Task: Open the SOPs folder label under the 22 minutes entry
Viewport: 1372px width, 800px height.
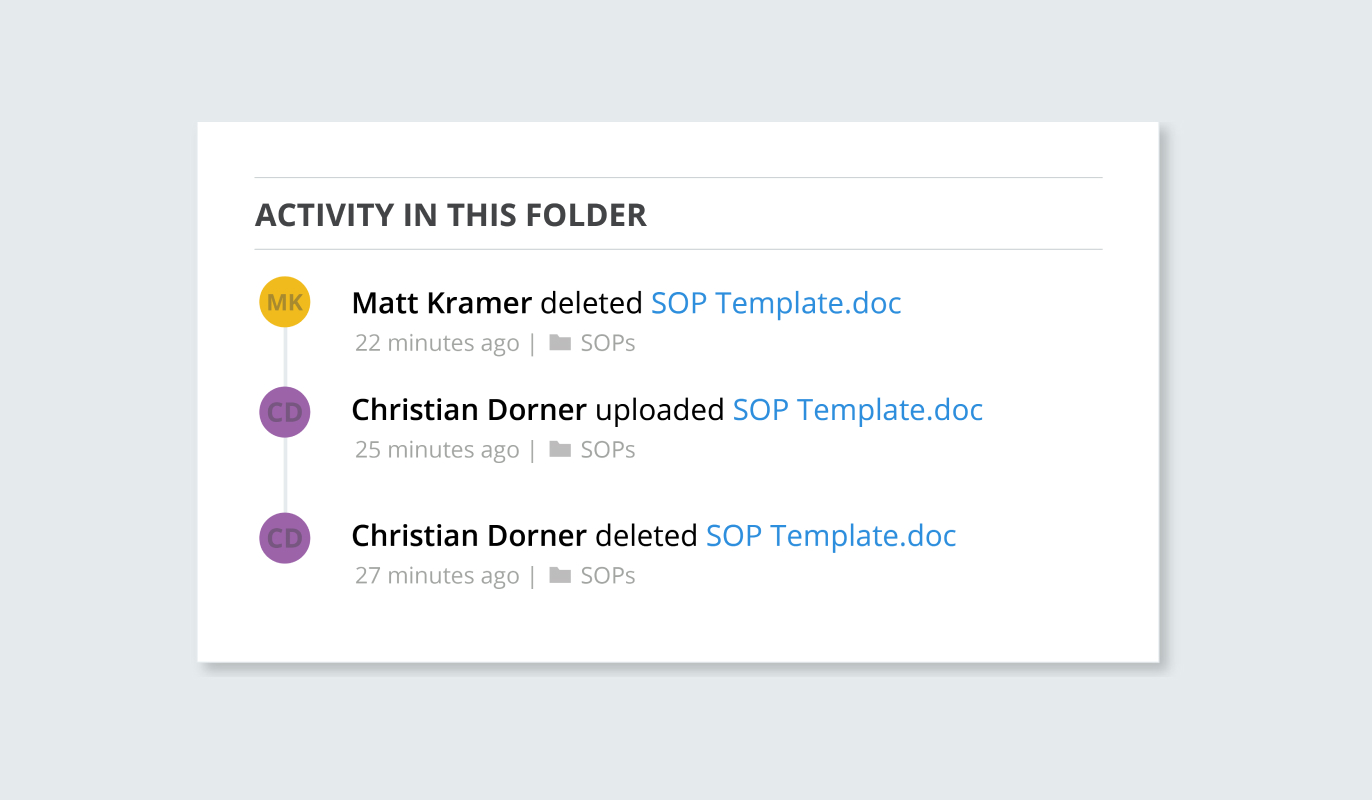Action: point(608,343)
